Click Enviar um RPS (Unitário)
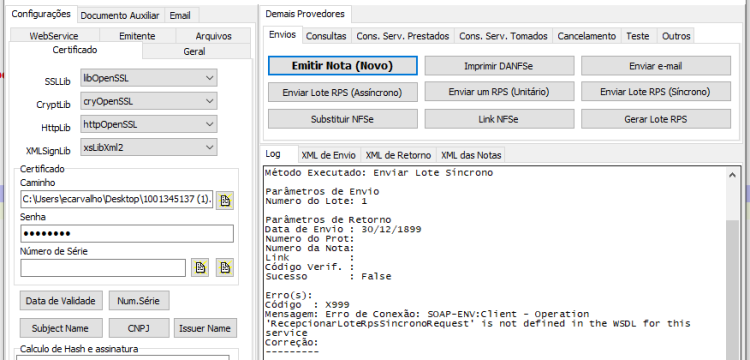This screenshot has width=750, height=360. [499, 92]
